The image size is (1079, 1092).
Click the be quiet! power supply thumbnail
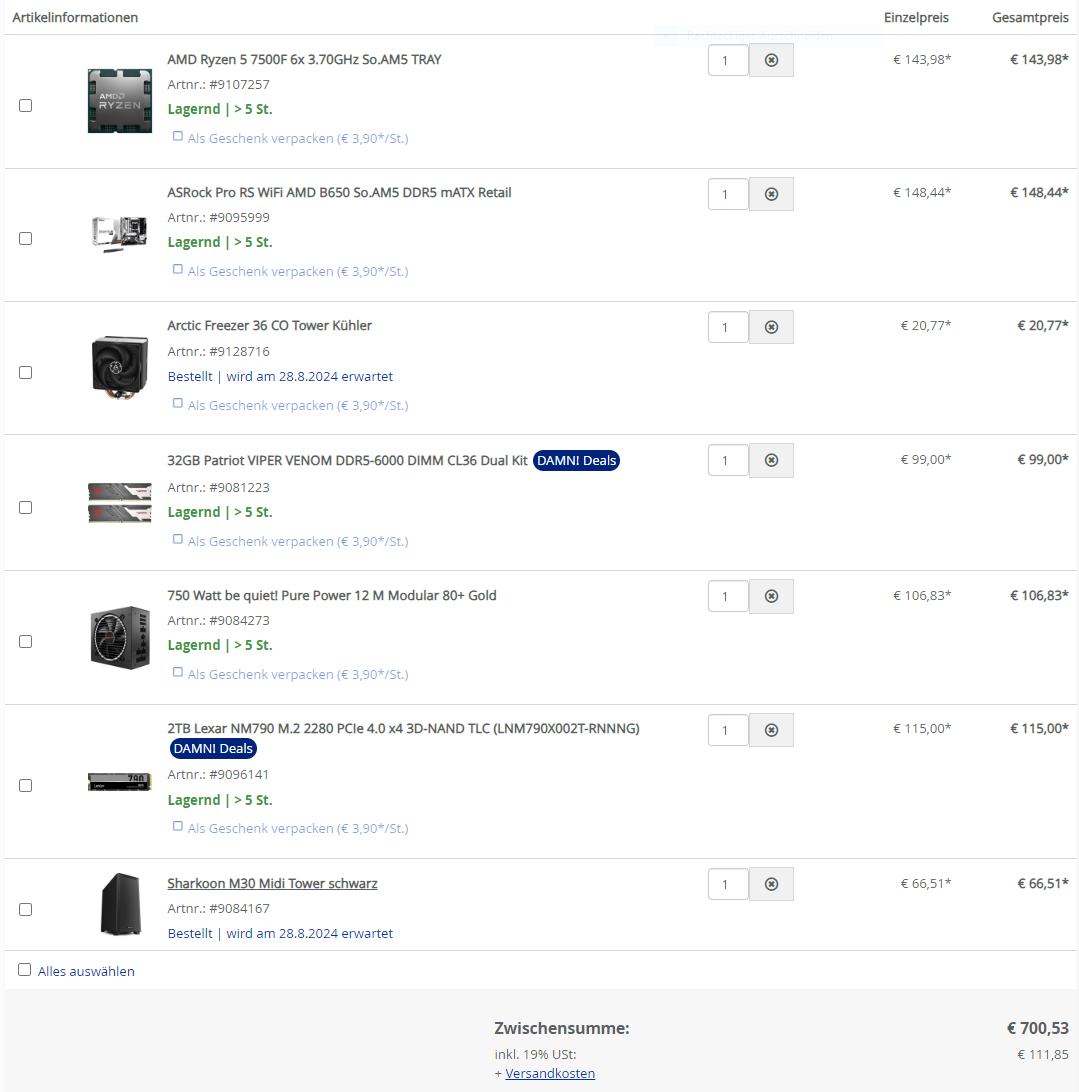[x=120, y=638]
